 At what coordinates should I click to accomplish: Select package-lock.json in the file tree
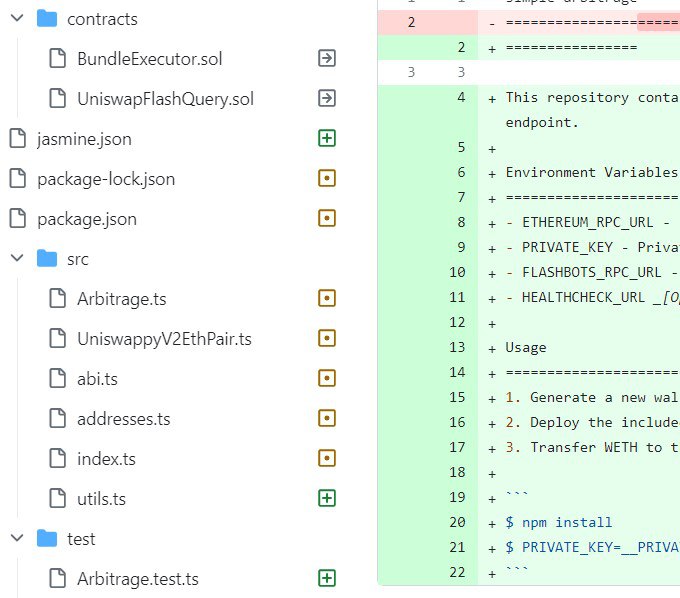coord(106,180)
